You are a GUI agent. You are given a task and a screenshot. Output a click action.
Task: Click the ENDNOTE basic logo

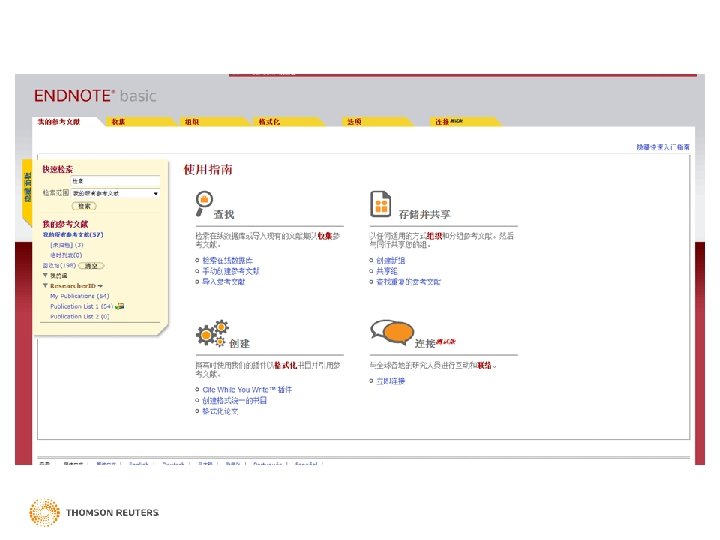coord(95,96)
